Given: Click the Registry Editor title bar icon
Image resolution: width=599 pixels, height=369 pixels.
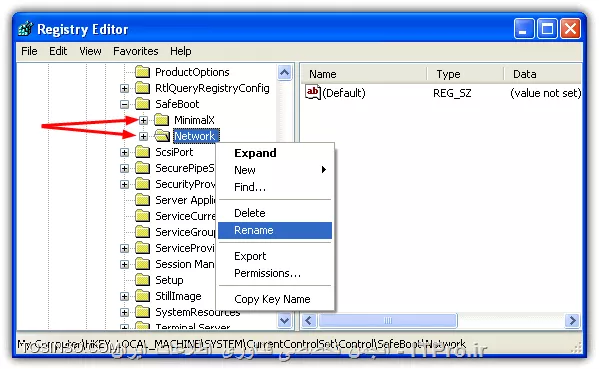Looking at the screenshot, I should tap(25, 29).
